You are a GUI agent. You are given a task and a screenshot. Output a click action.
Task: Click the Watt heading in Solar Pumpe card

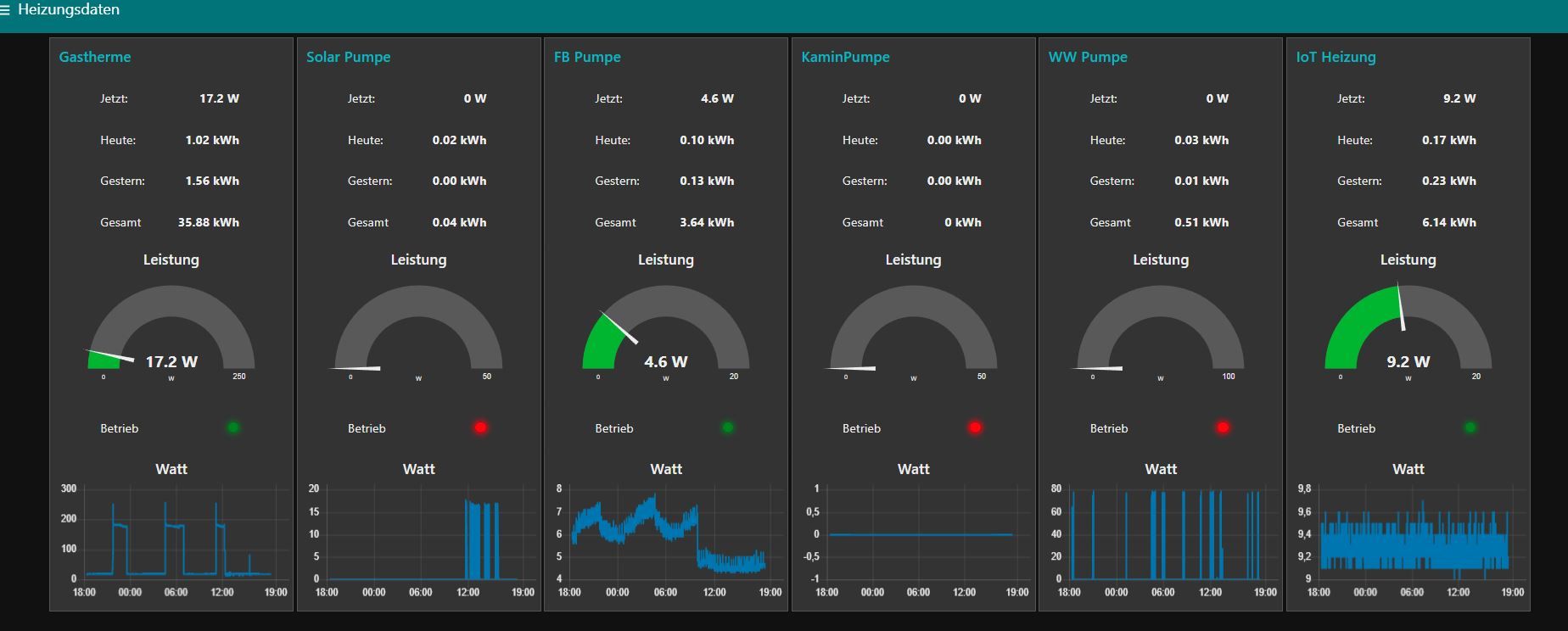click(x=418, y=469)
